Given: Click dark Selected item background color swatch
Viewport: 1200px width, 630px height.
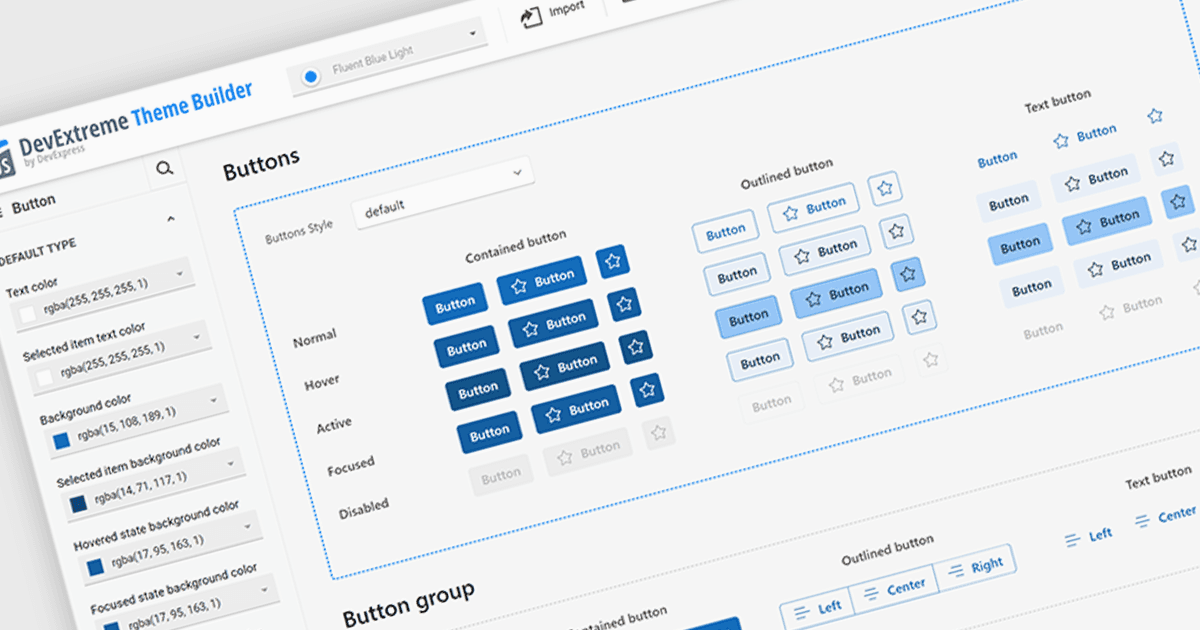Looking at the screenshot, I should [x=77, y=505].
